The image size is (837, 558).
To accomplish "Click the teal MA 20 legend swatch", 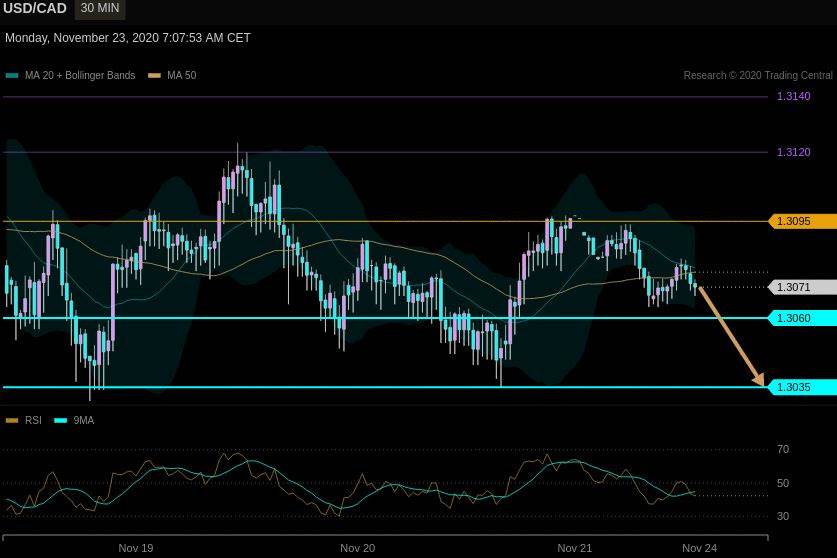I will coord(12,75).
